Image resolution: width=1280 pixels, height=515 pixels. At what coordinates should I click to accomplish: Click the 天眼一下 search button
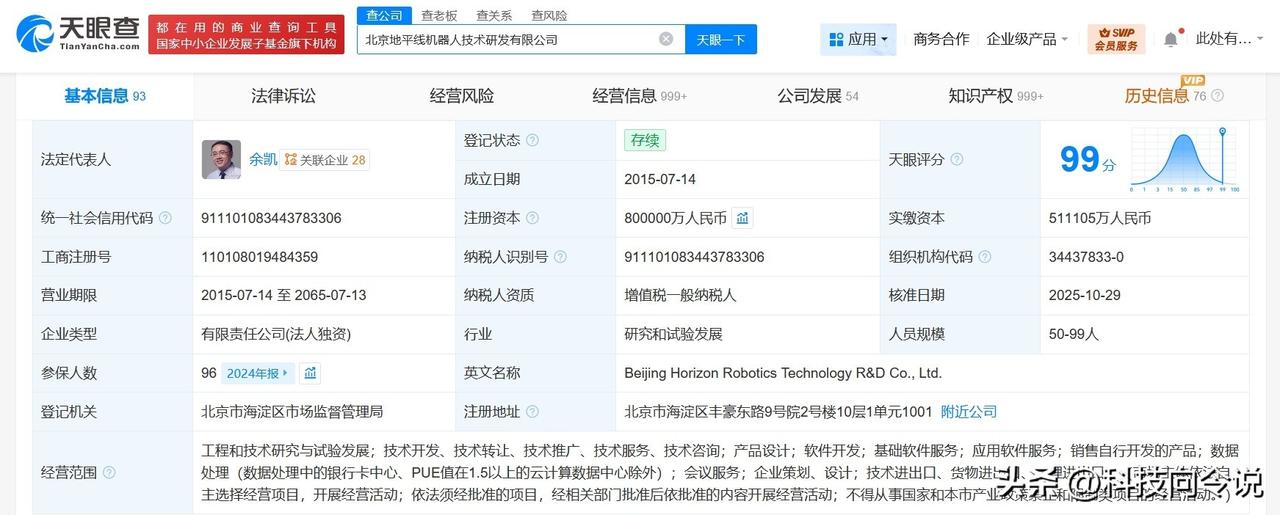[721, 39]
